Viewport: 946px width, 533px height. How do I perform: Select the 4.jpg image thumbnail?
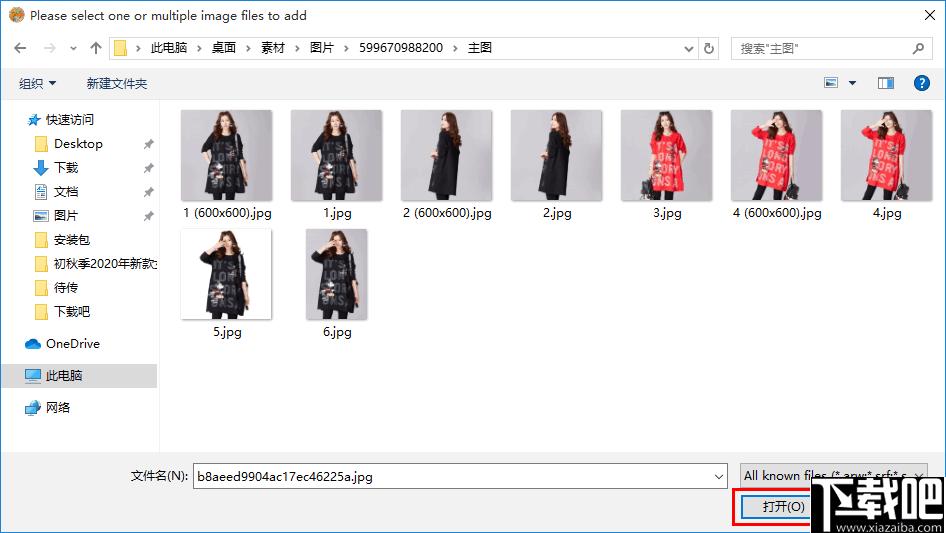pyautogui.click(x=886, y=155)
